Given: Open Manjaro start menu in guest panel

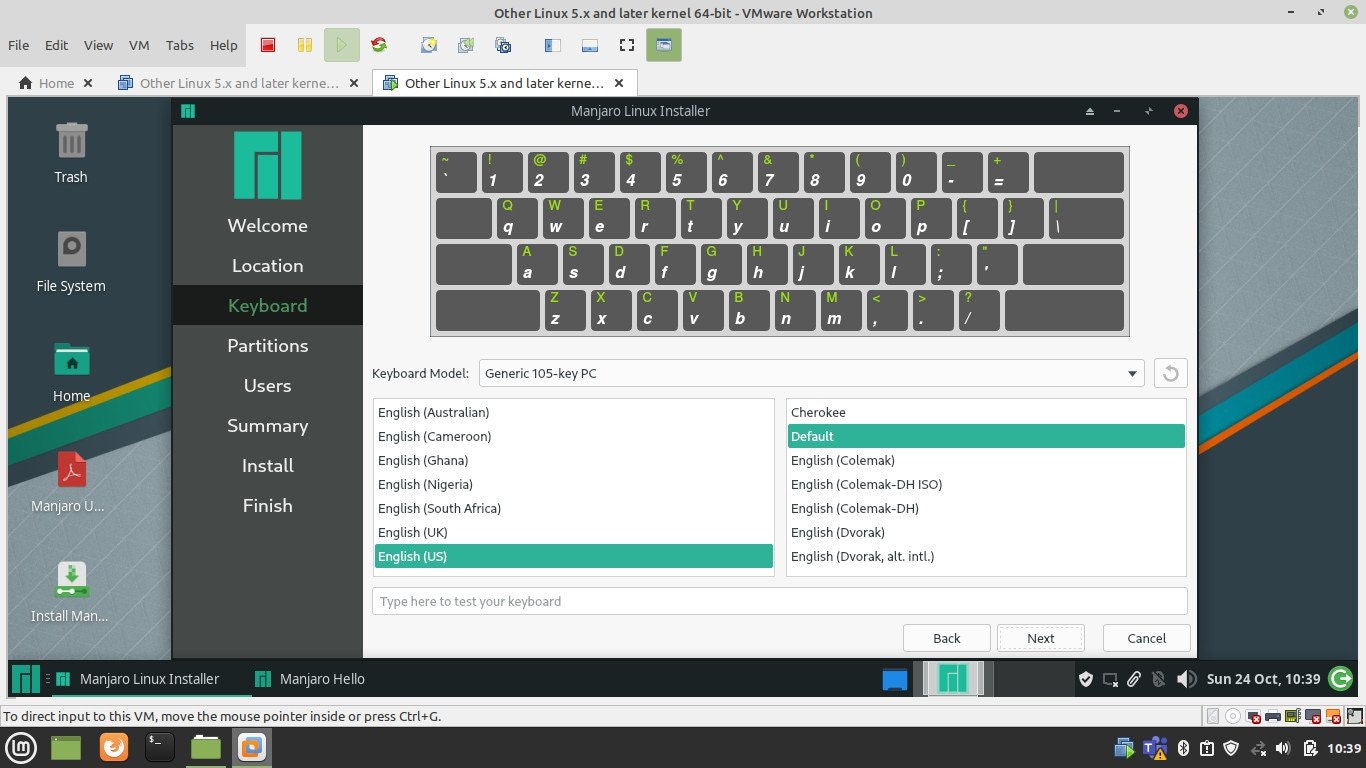Looking at the screenshot, I should [x=26, y=679].
